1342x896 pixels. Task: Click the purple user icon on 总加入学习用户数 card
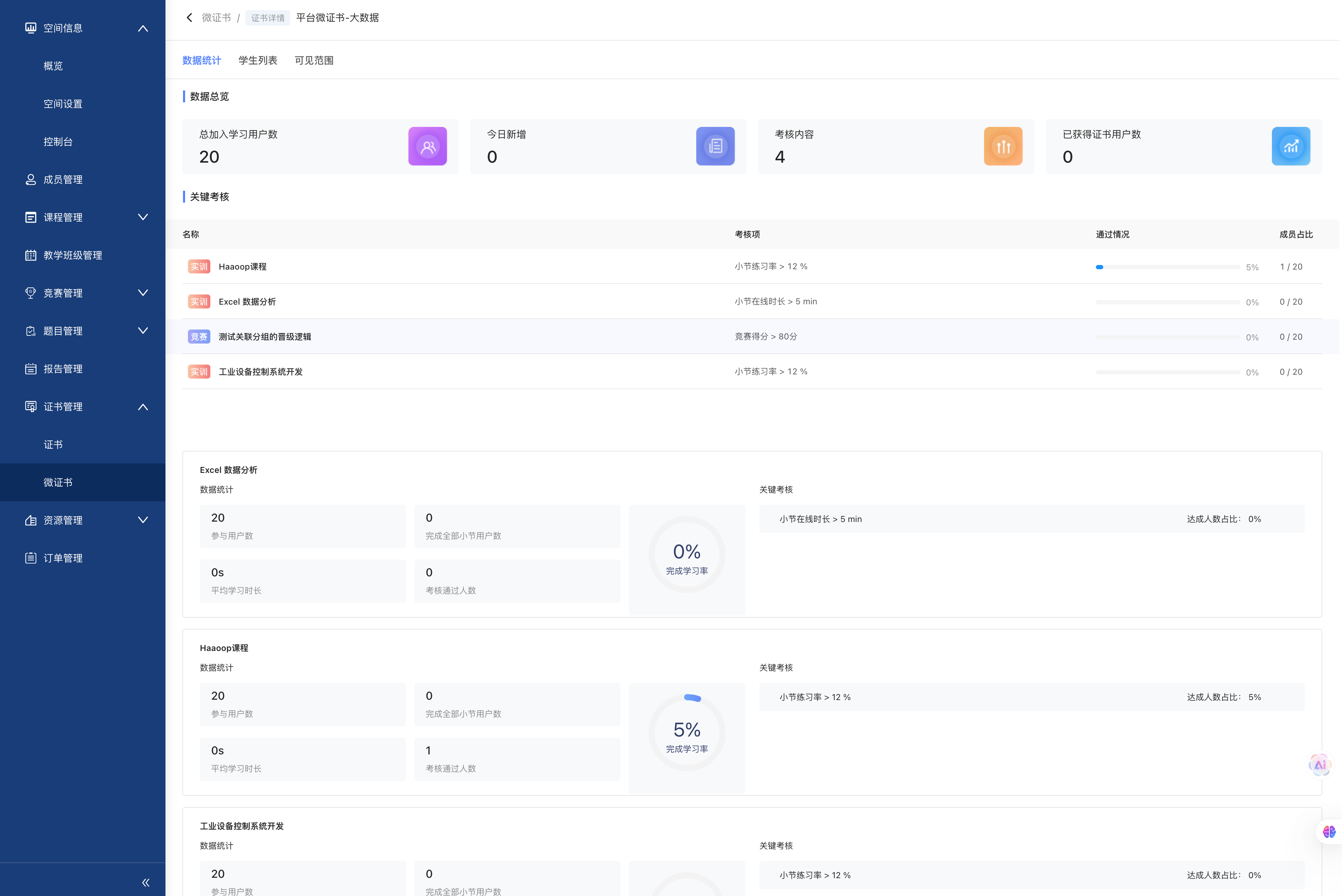427,146
